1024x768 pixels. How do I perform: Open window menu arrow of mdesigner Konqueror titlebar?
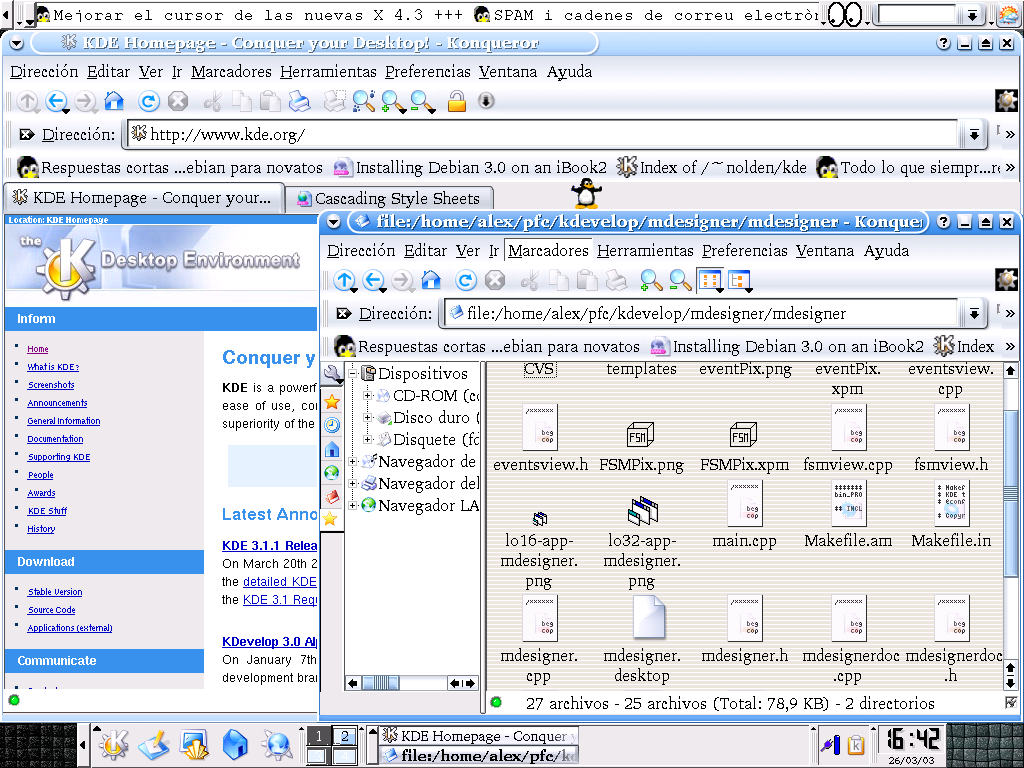tap(334, 222)
